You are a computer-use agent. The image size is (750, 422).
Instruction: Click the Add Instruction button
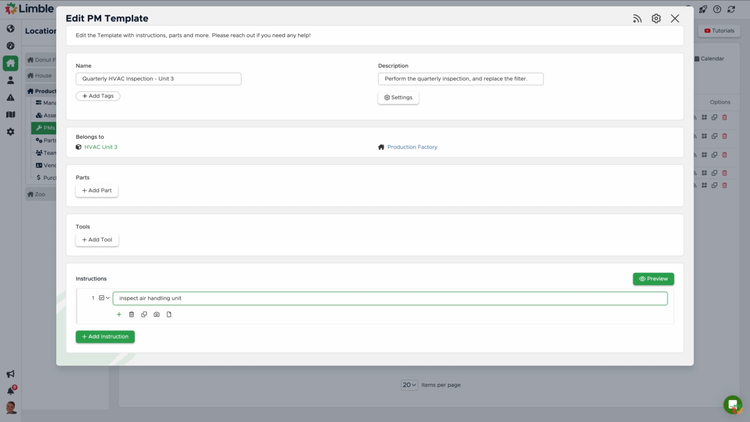coord(105,337)
